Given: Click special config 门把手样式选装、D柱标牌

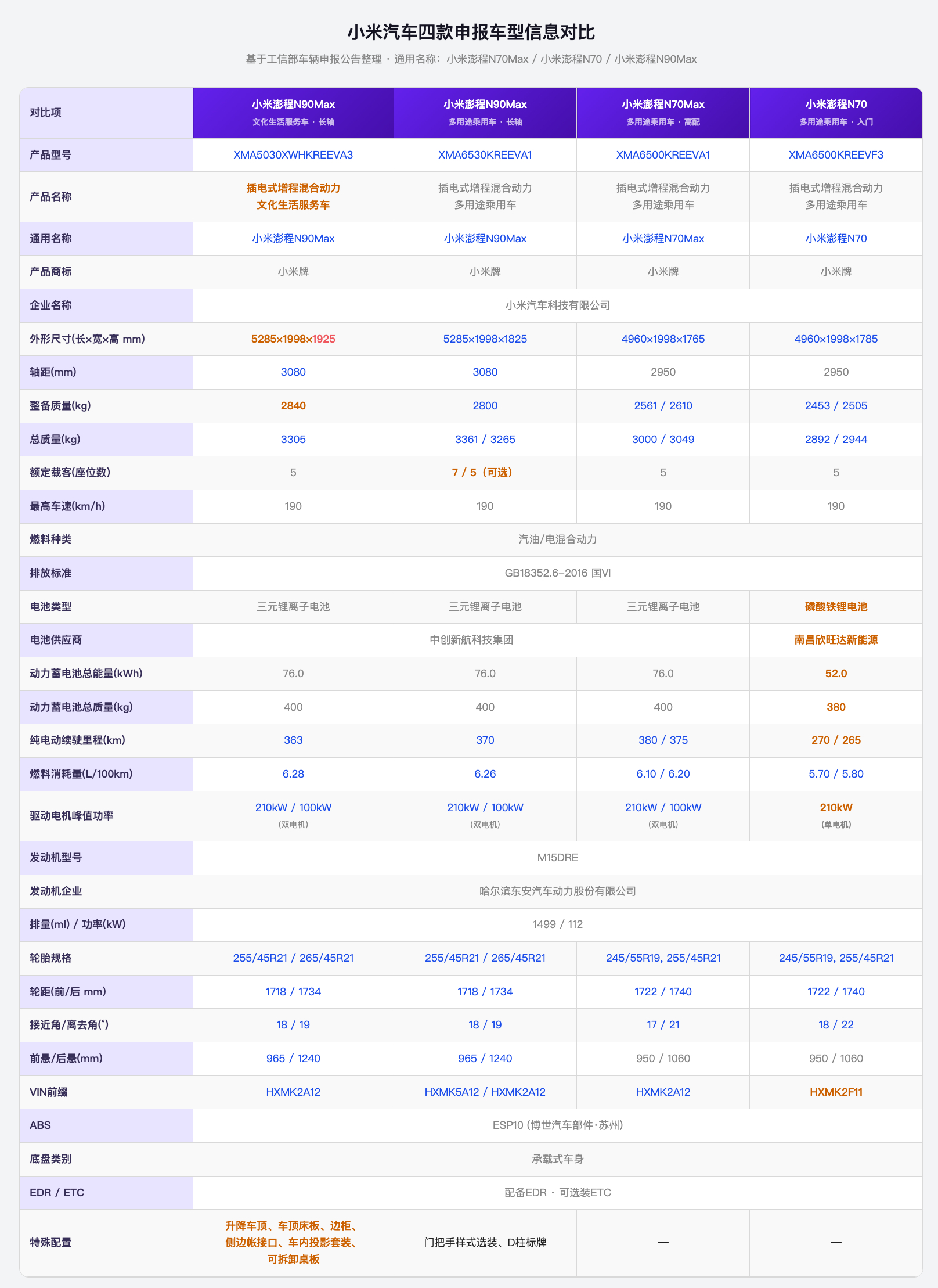Looking at the screenshot, I should (x=485, y=1243).
